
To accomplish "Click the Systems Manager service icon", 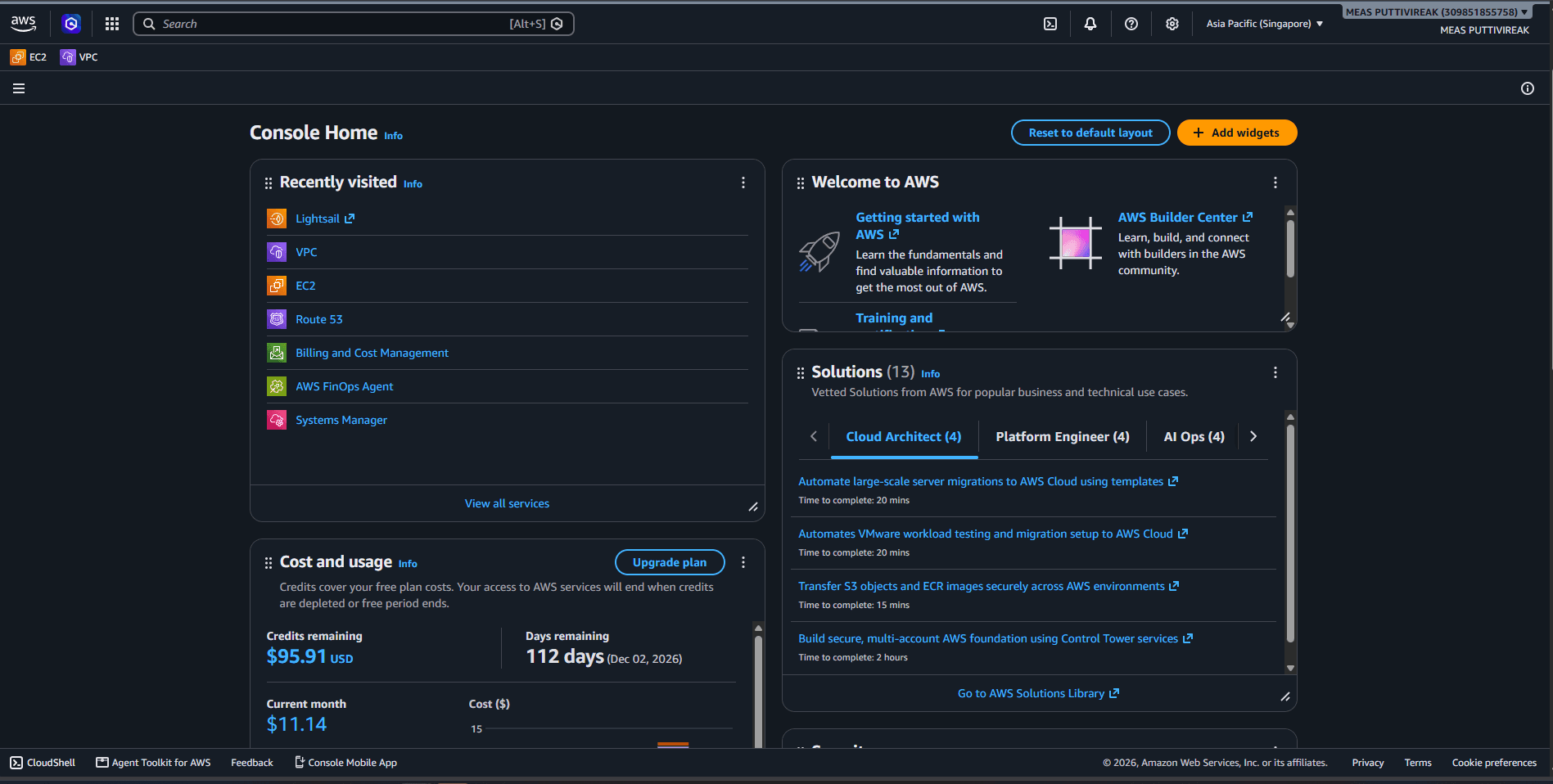I will click(x=277, y=420).
